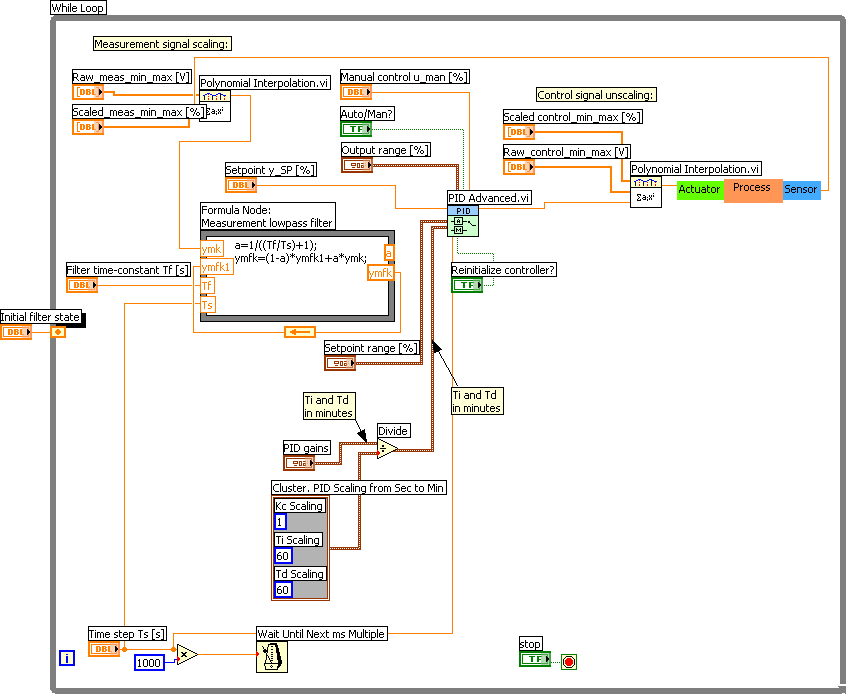Click the red loop stop condition terminal

[x=569, y=661]
